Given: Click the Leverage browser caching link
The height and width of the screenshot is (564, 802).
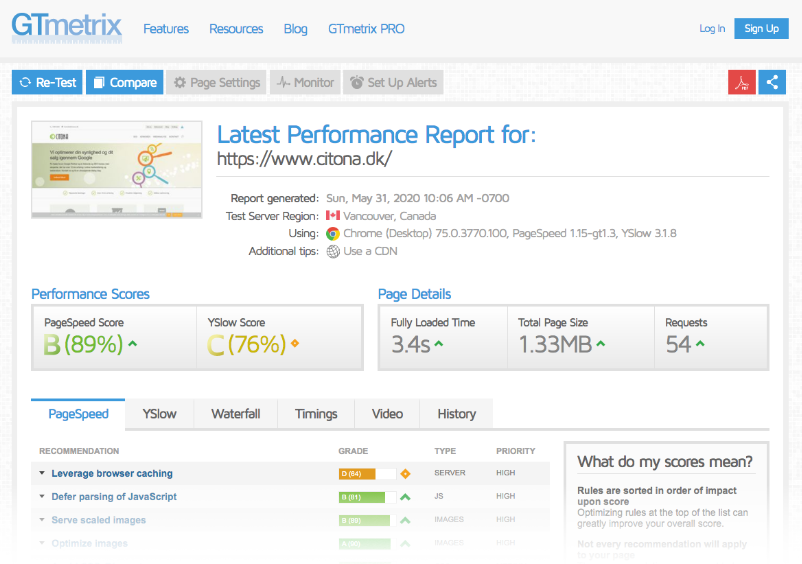Looking at the screenshot, I should [112, 473].
